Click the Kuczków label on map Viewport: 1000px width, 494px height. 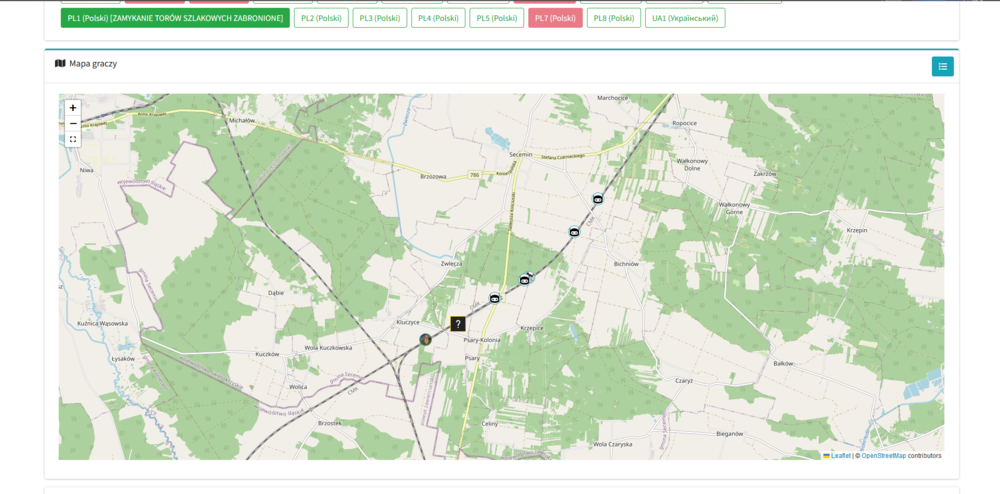[267, 354]
